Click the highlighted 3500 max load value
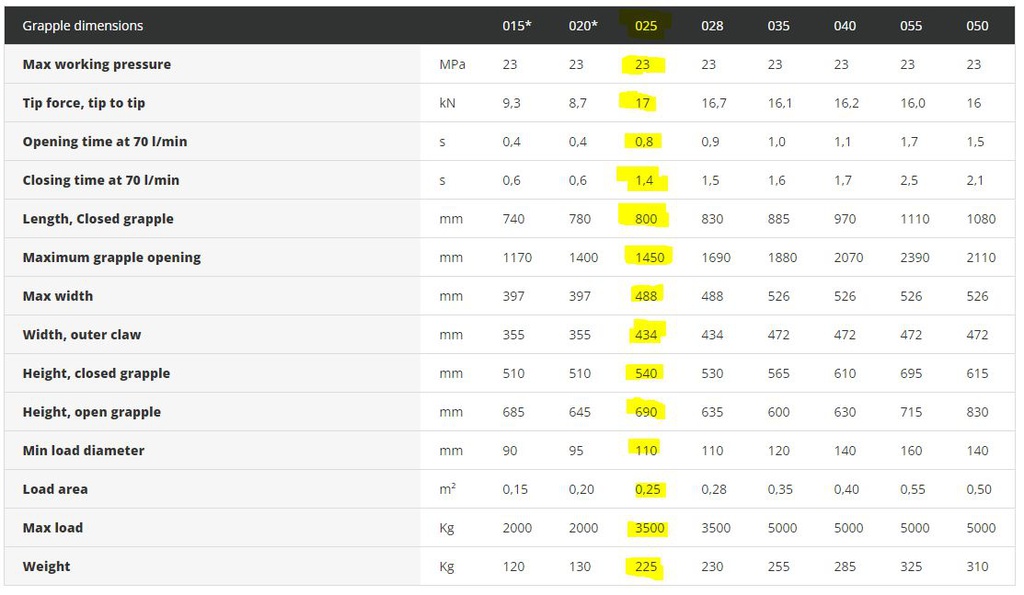 tap(649, 528)
